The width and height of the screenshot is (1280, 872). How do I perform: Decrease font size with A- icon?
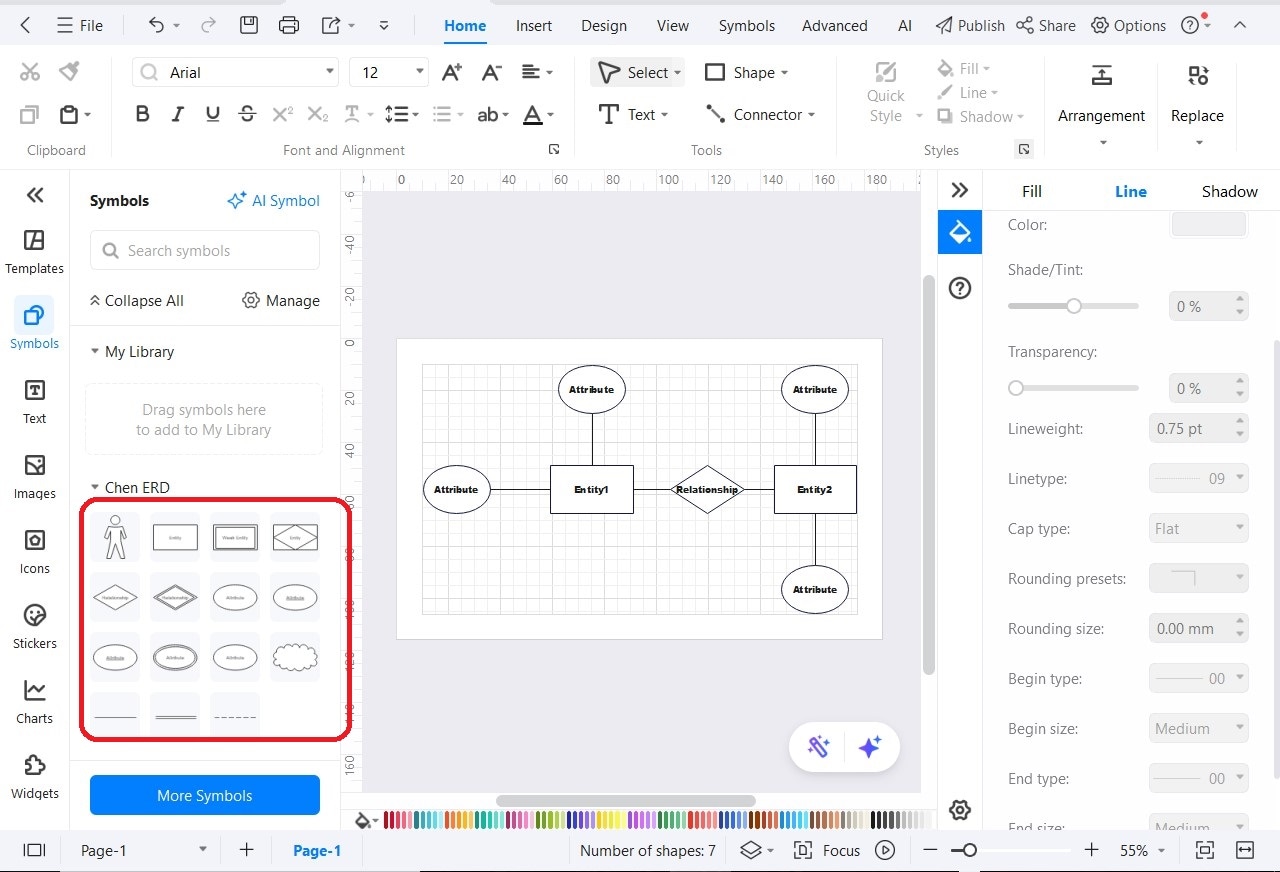tap(491, 72)
